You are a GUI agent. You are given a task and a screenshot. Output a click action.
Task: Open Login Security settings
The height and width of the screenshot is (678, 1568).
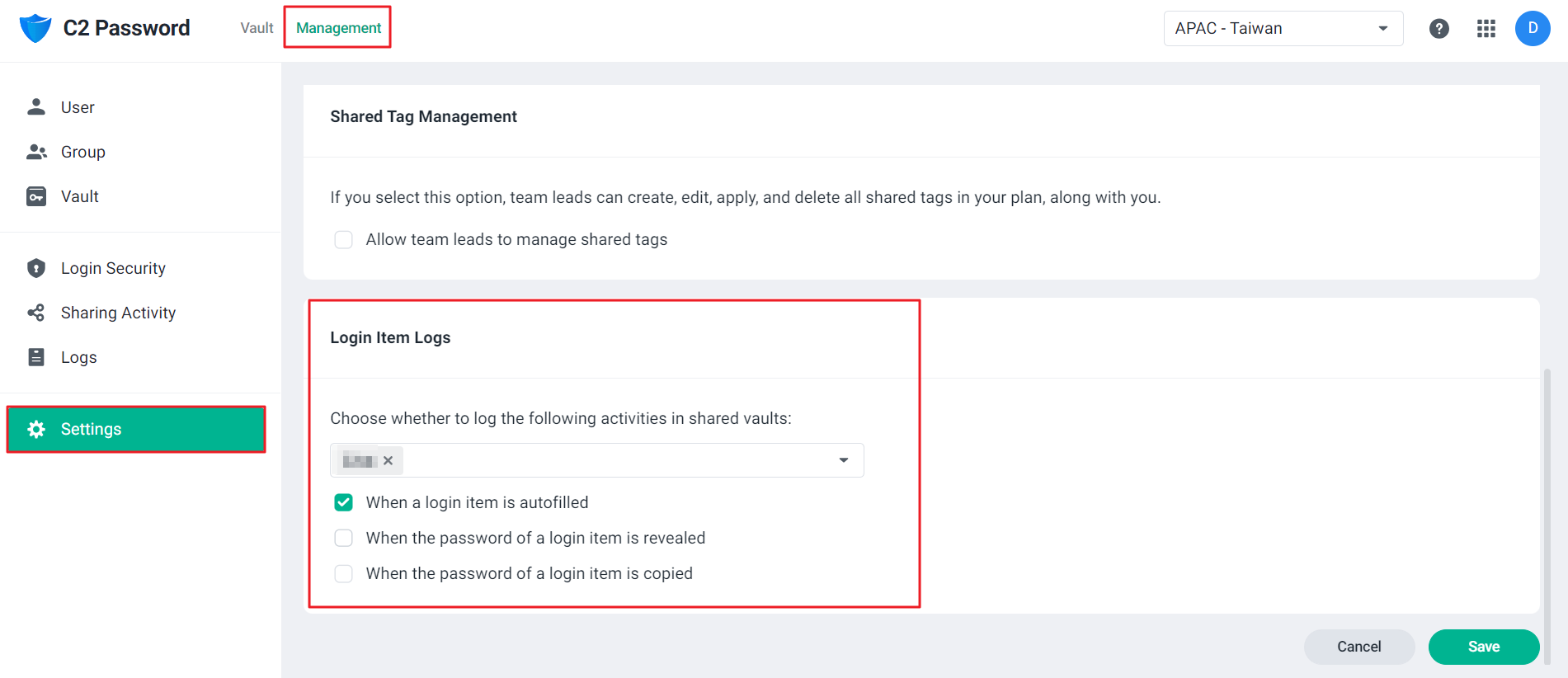tap(113, 267)
